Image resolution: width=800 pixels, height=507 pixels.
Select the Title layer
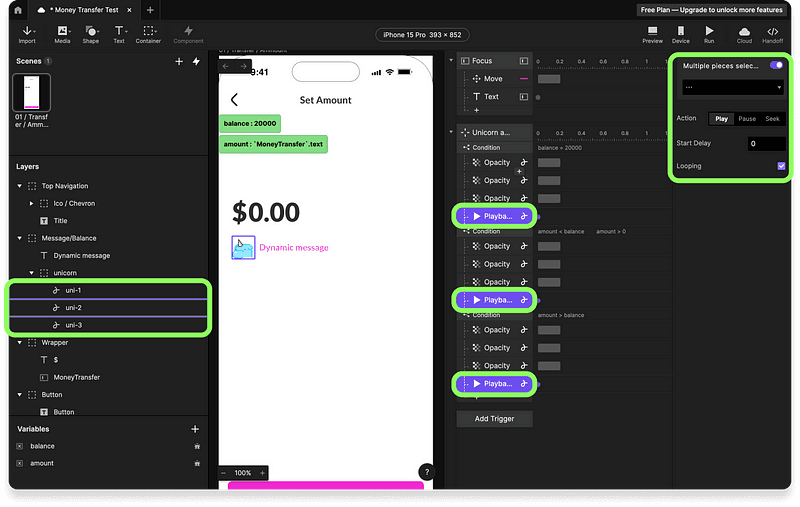coord(60,221)
